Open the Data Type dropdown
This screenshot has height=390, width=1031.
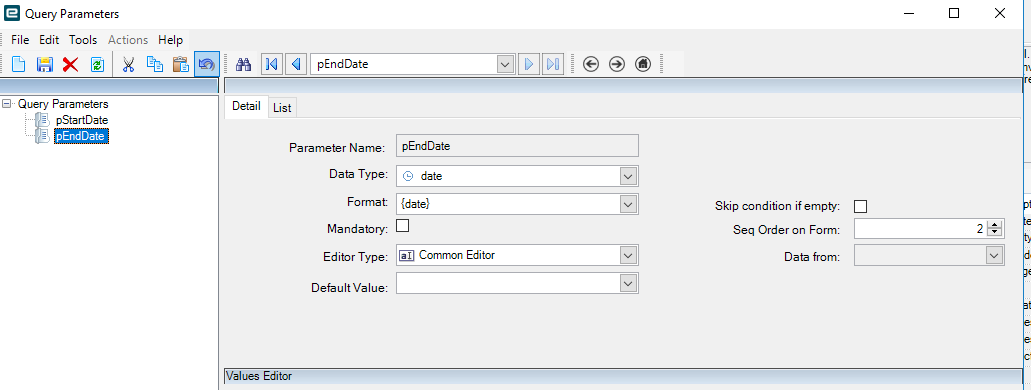click(628, 176)
